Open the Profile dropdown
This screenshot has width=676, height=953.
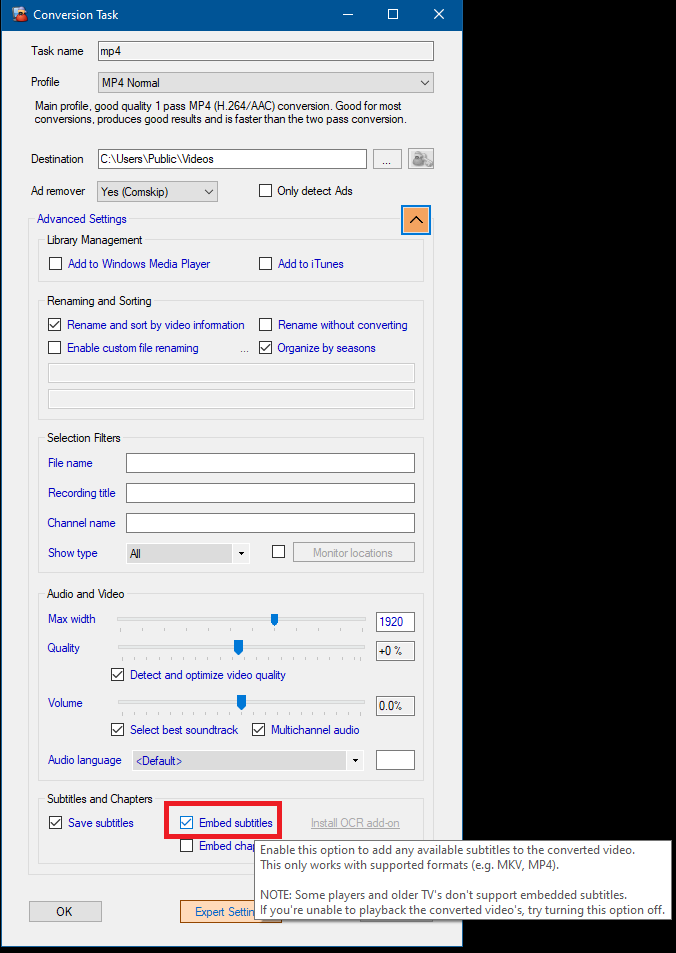pos(265,83)
